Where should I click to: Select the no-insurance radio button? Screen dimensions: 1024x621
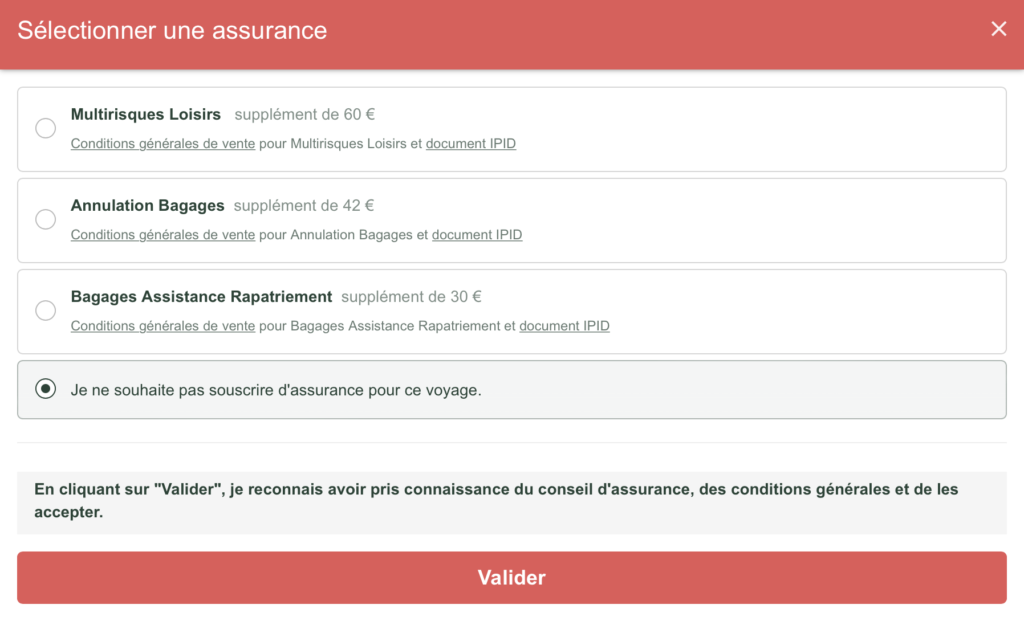tap(46, 389)
